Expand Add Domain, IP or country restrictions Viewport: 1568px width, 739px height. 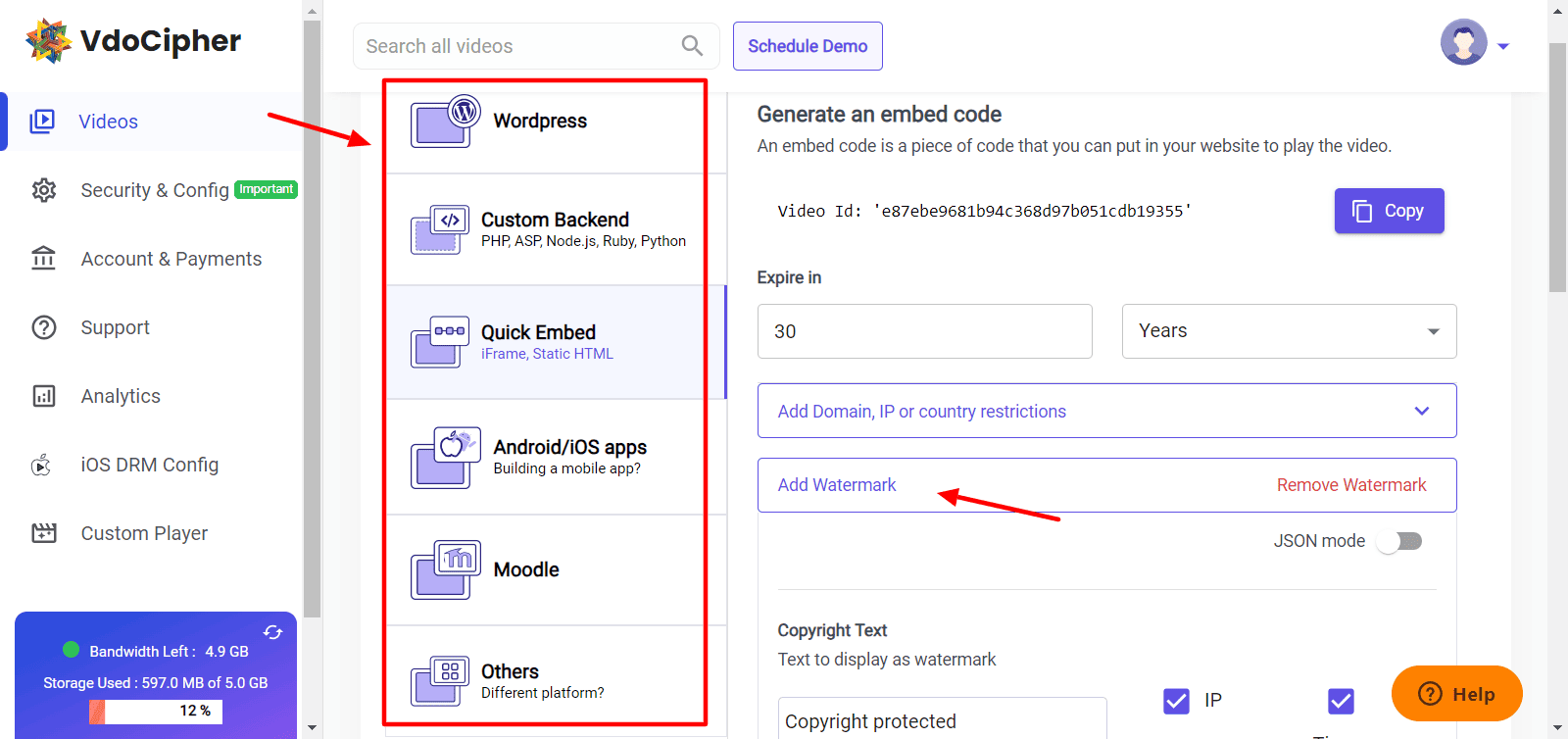tap(1106, 412)
